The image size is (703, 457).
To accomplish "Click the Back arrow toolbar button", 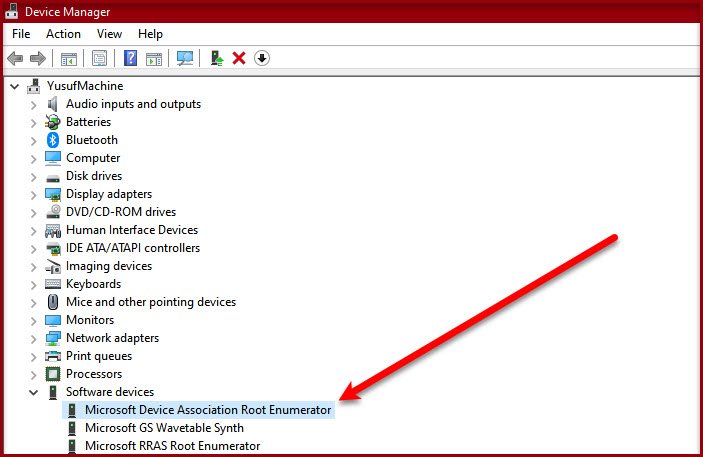I will pos(15,58).
